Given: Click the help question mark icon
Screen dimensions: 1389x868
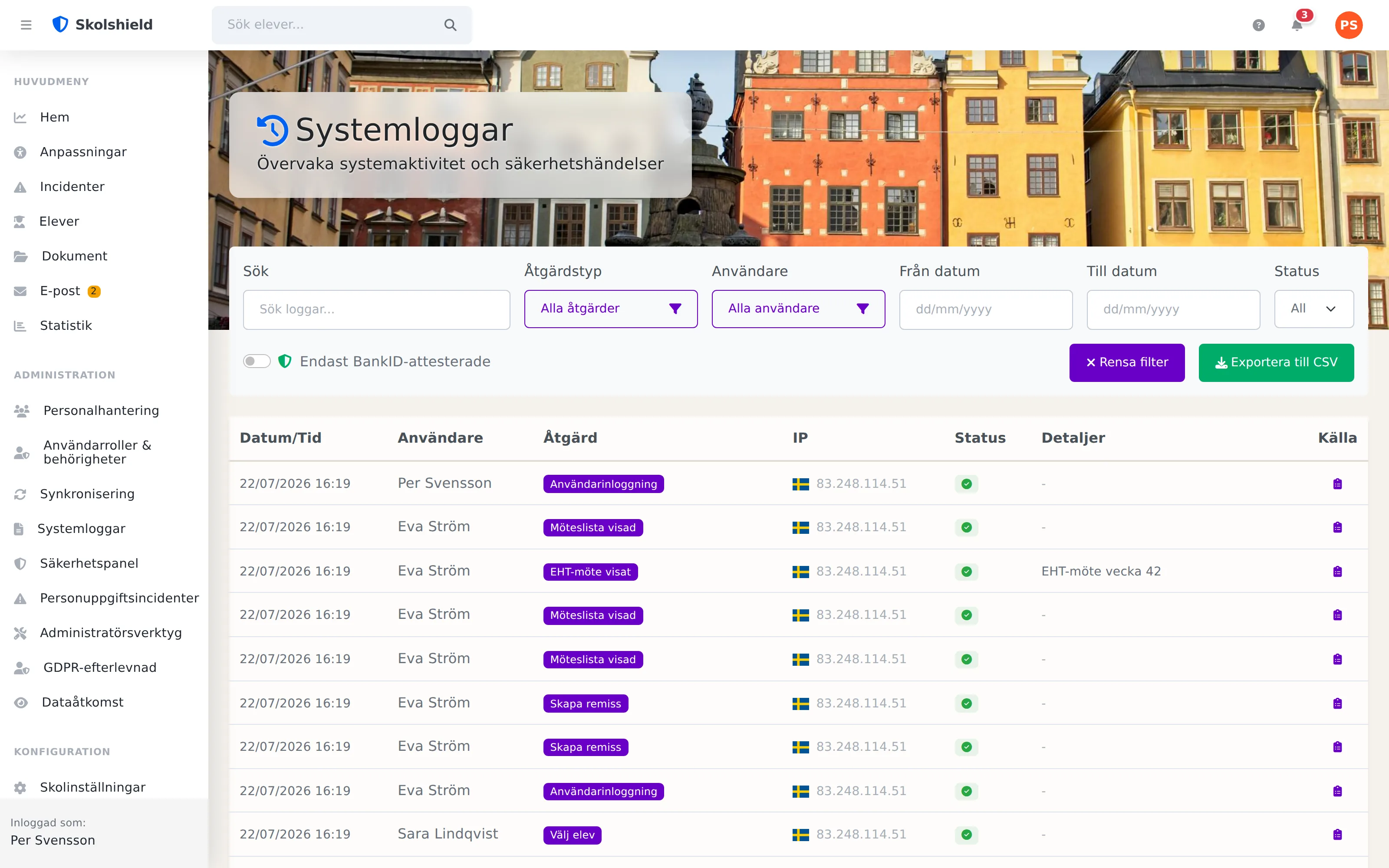Looking at the screenshot, I should click(1258, 25).
